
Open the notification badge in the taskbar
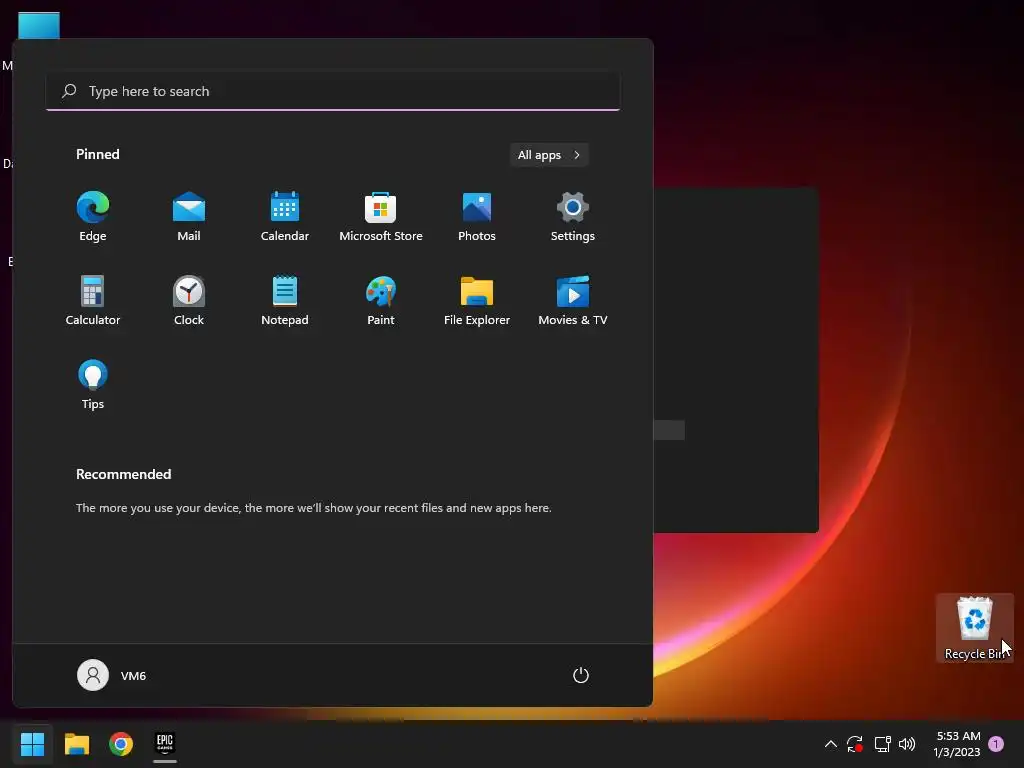996,744
